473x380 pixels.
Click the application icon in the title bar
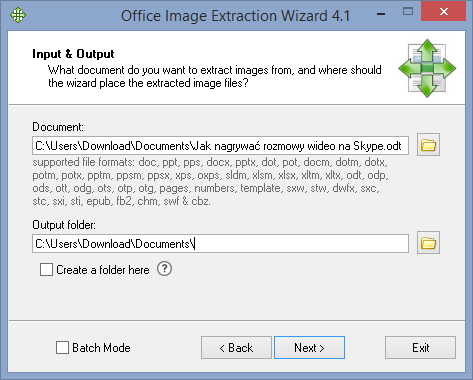18,15
